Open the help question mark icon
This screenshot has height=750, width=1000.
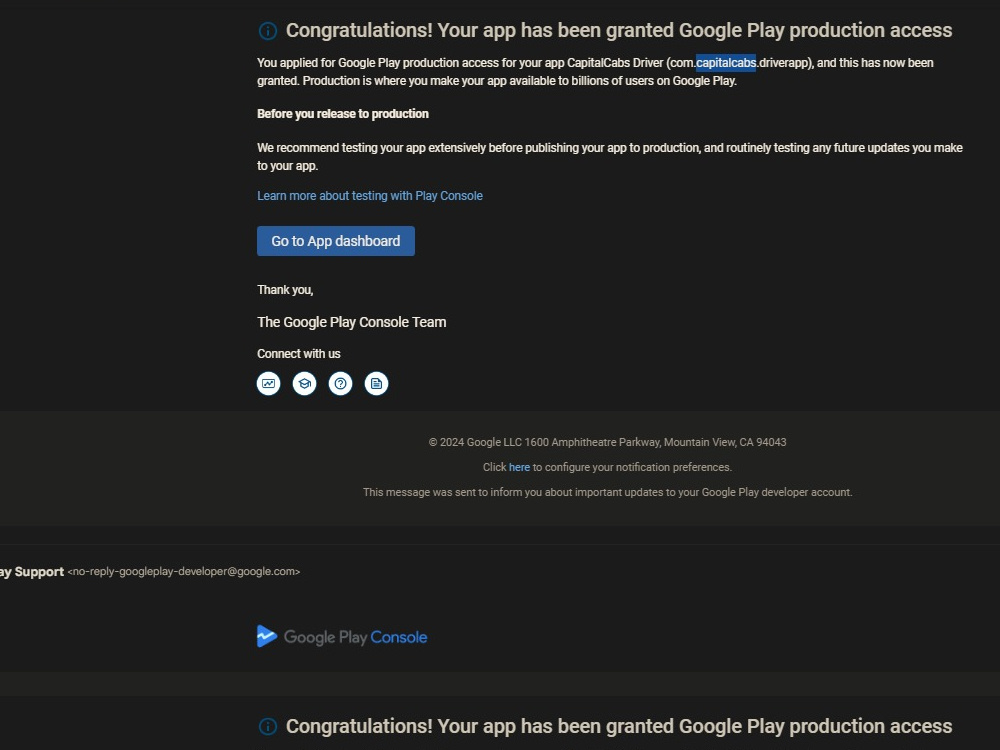tap(341, 383)
